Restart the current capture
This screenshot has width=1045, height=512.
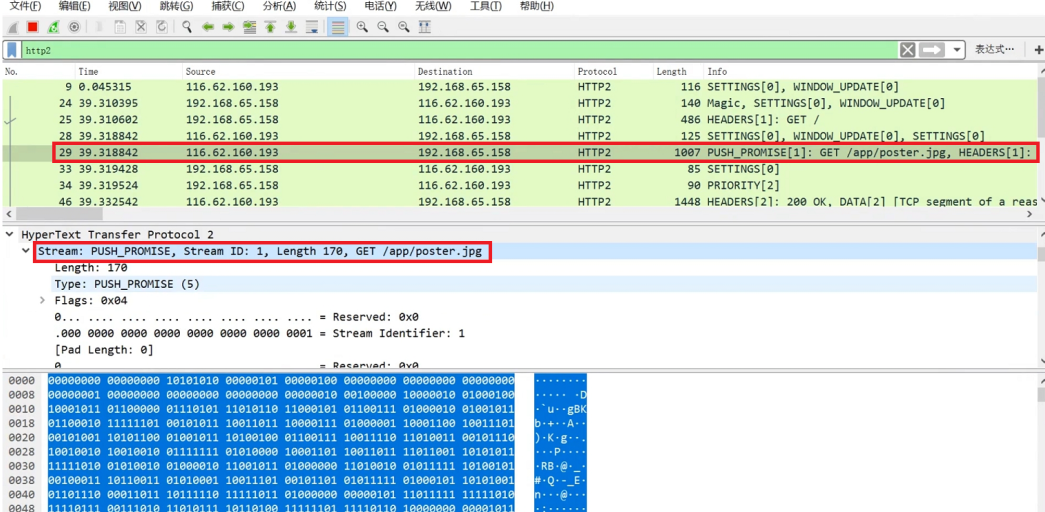pyautogui.click(x=53, y=27)
